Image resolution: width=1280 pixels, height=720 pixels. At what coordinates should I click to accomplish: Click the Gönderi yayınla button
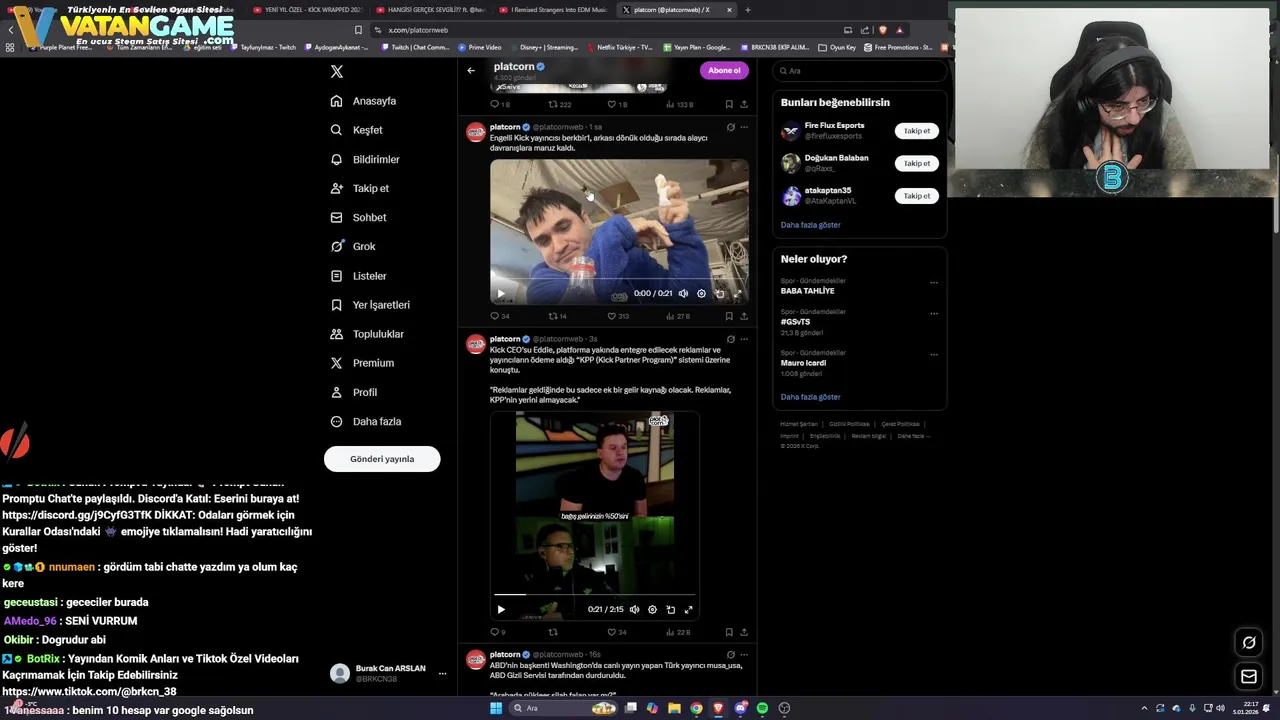click(382, 459)
